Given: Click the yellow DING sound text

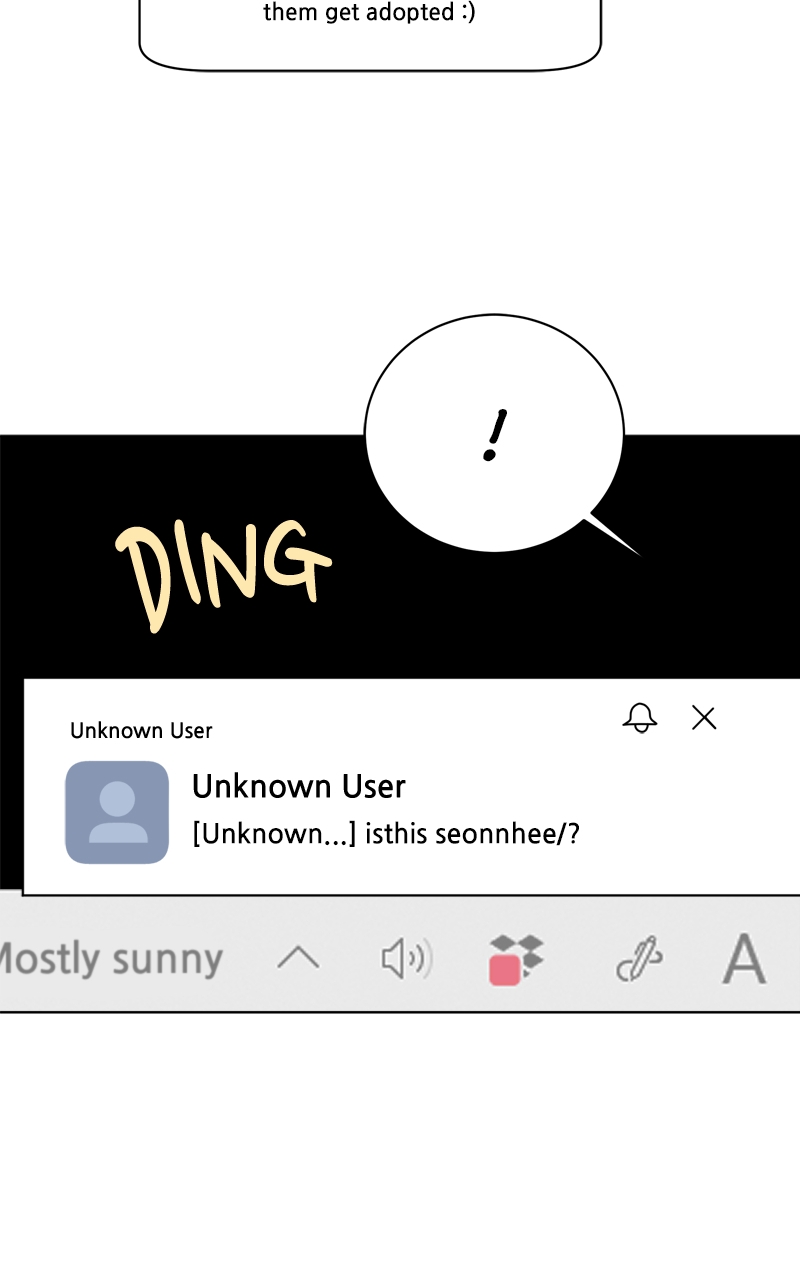Looking at the screenshot, I should pyautogui.click(x=222, y=573).
